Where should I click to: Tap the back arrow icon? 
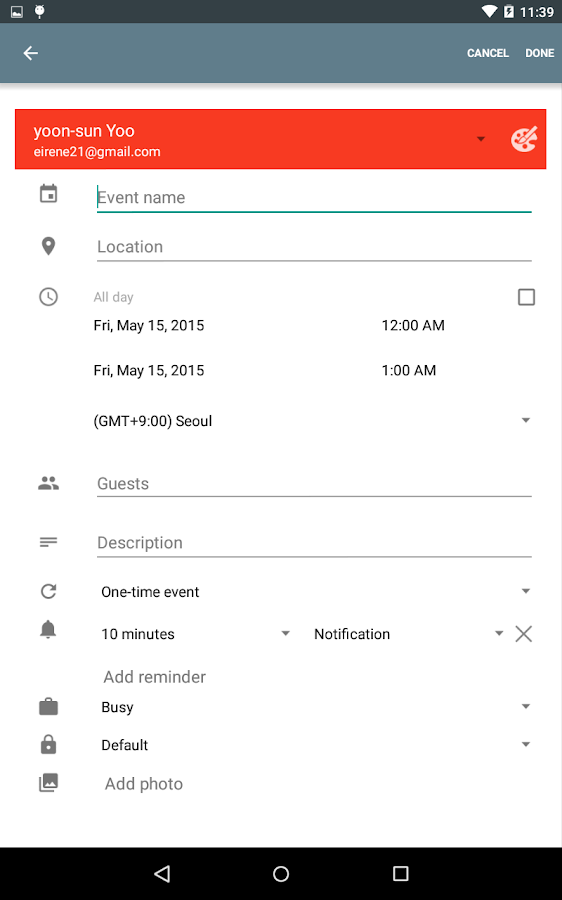click(x=30, y=53)
